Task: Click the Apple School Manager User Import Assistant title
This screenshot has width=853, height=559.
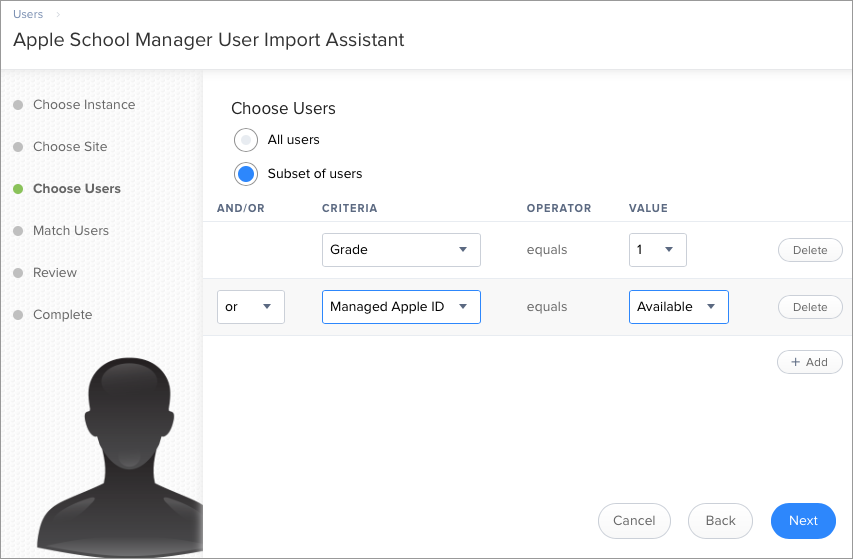Action: pyautogui.click(x=208, y=40)
